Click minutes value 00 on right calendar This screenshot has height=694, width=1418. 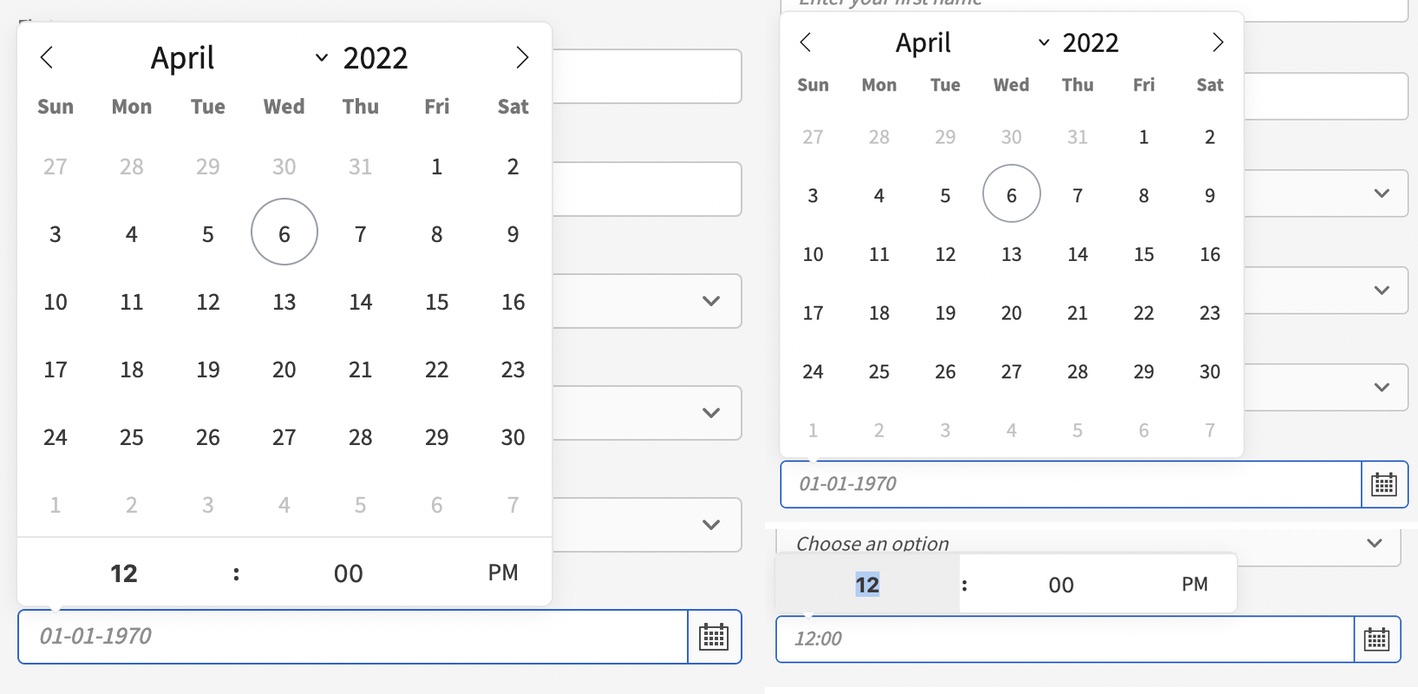point(1060,584)
